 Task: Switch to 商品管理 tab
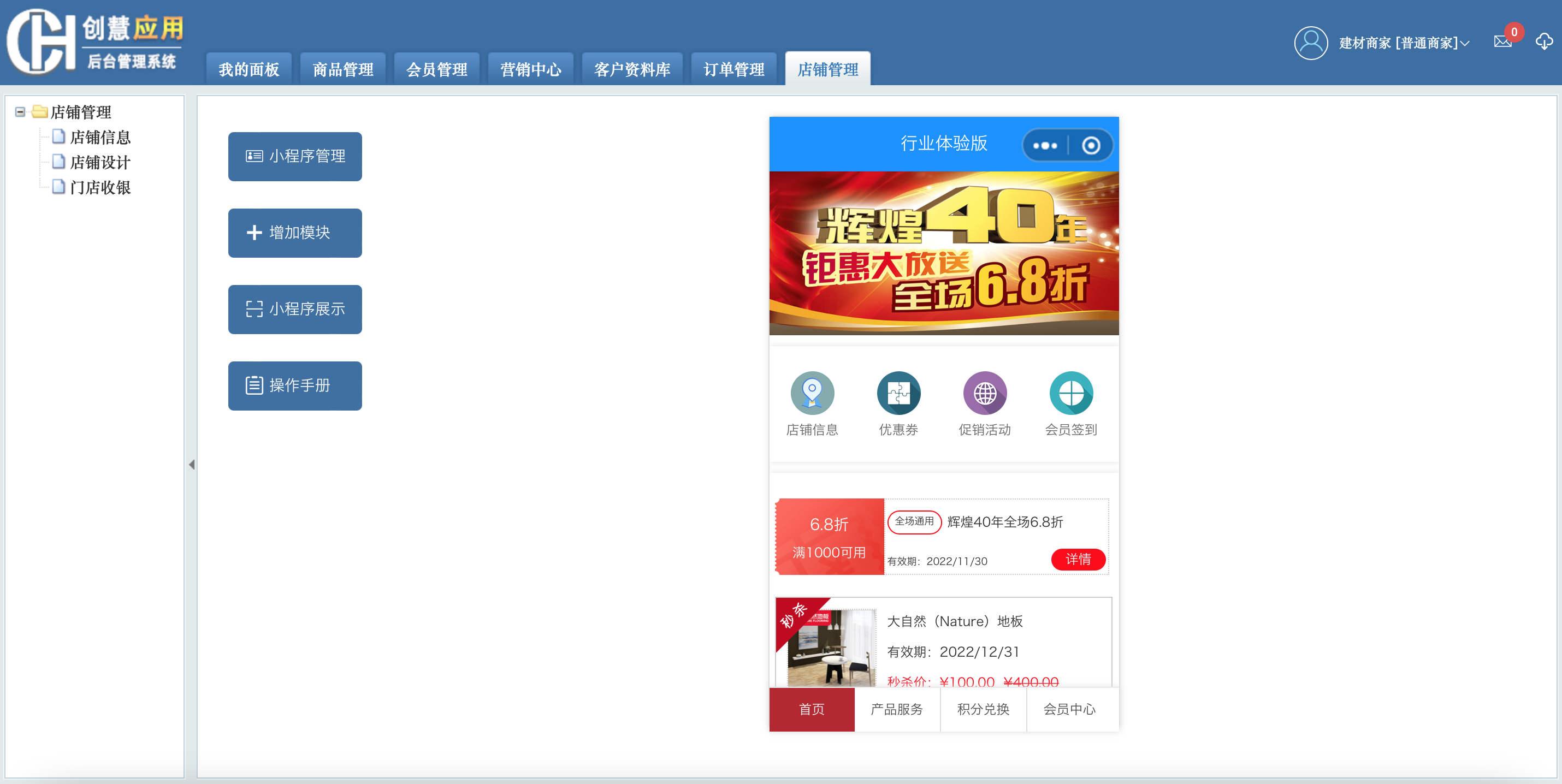342,69
